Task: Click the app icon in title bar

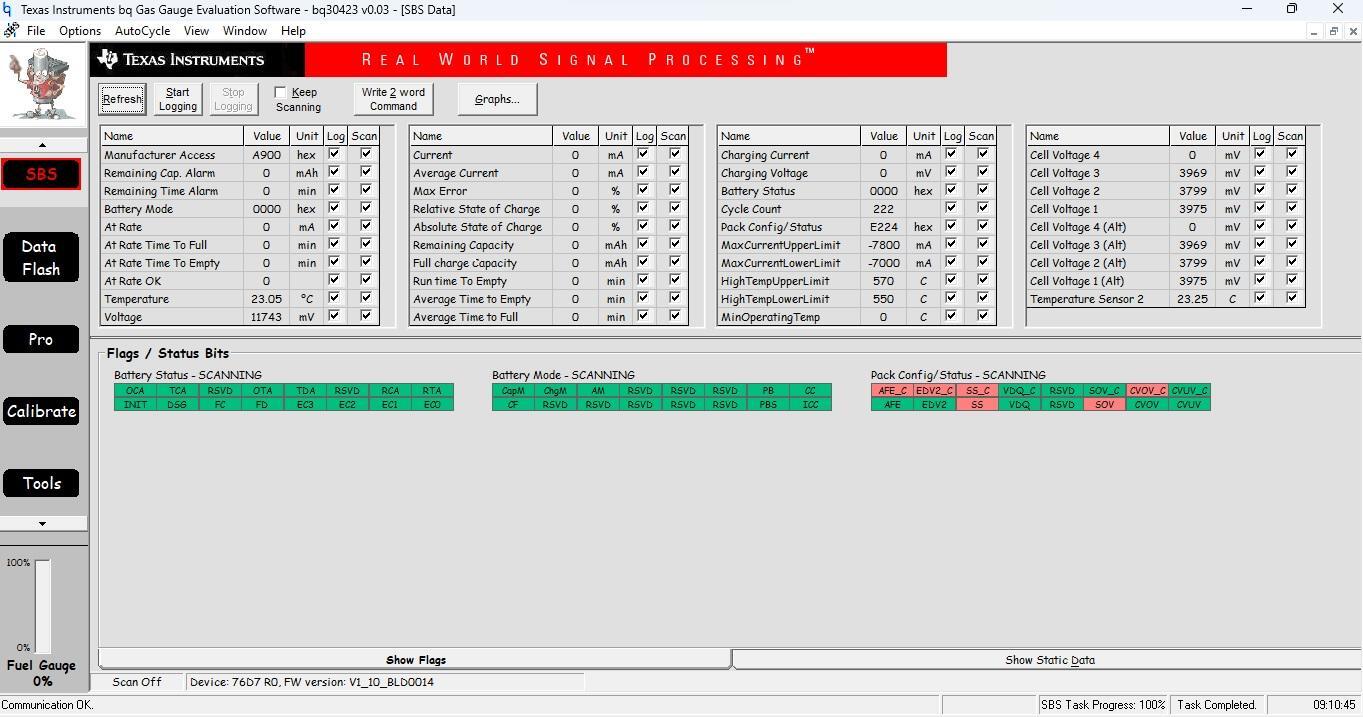Action: pyautogui.click(x=9, y=9)
